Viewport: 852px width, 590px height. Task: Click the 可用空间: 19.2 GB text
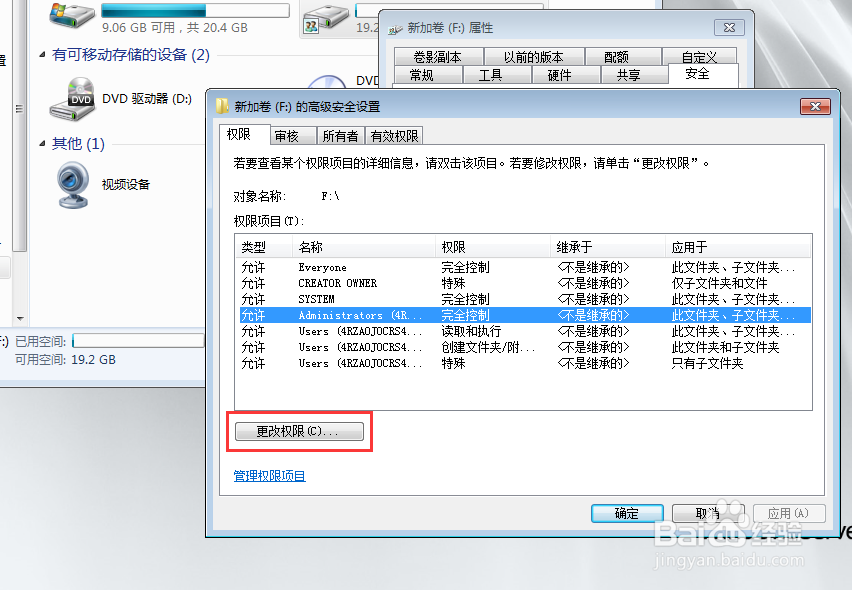[x=65, y=360]
